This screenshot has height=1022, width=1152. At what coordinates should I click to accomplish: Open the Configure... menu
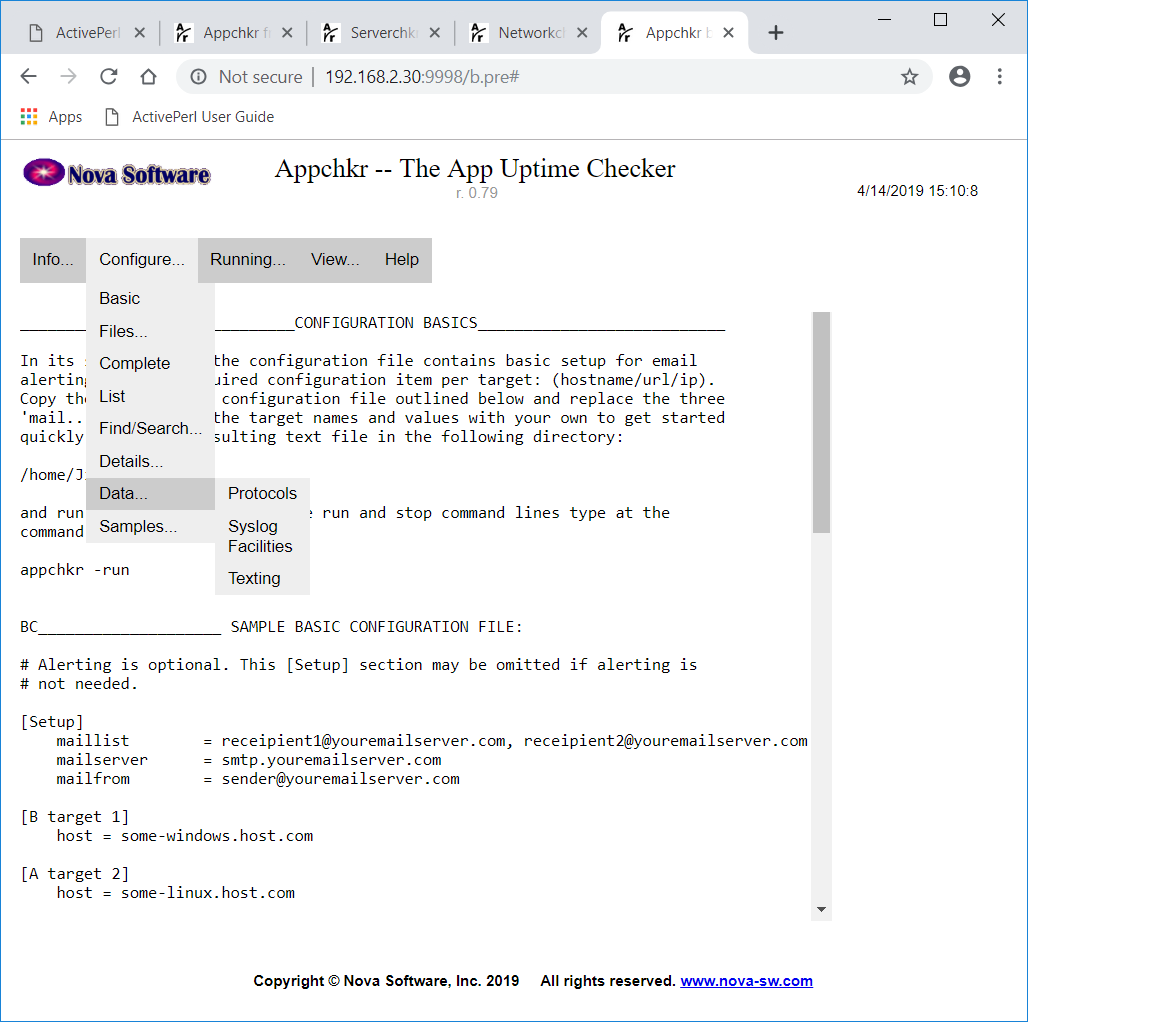[142, 259]
